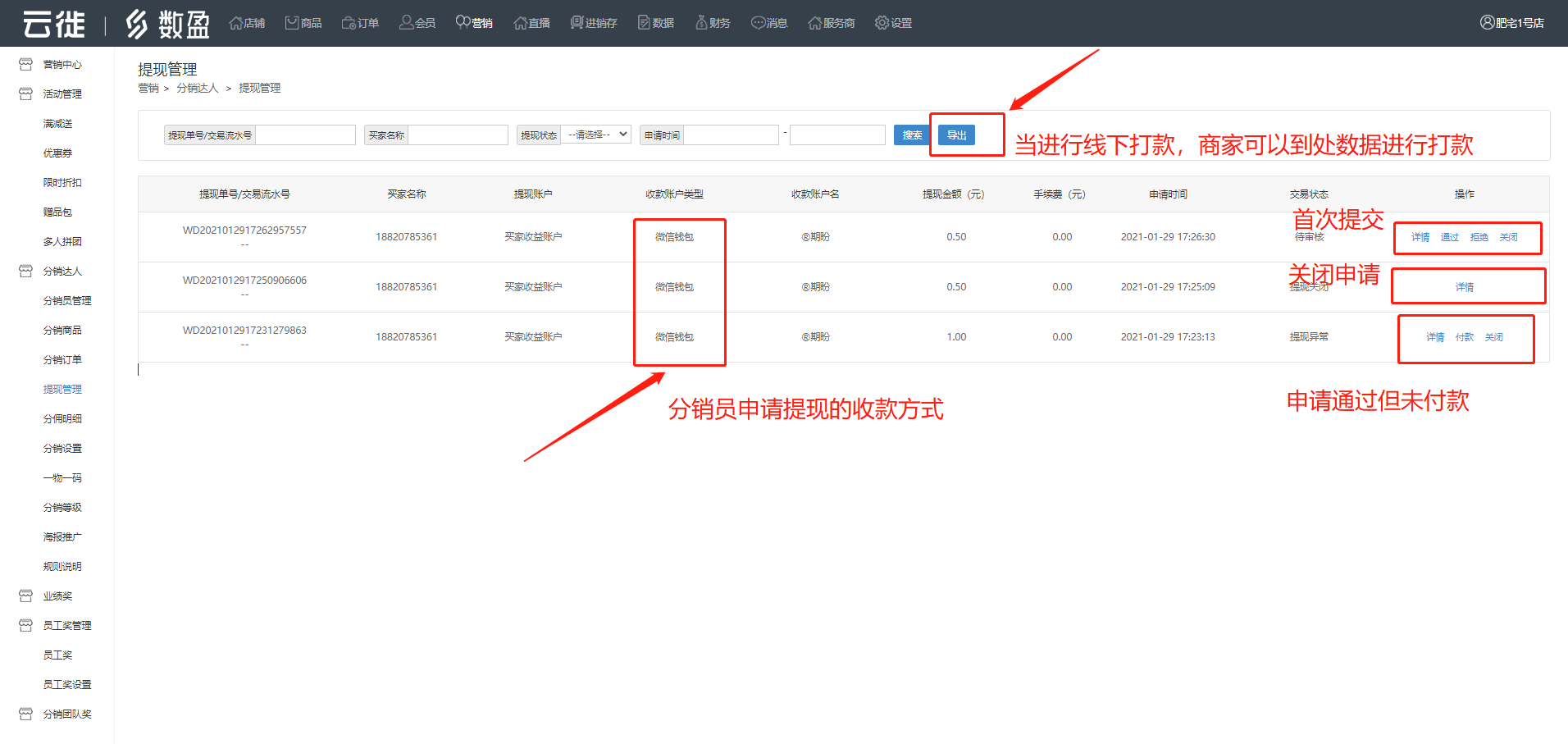This screenshot has height=744, width=1568.
Task: Go to 分佣明细 in the sidebar
Action: click(62, 419)
